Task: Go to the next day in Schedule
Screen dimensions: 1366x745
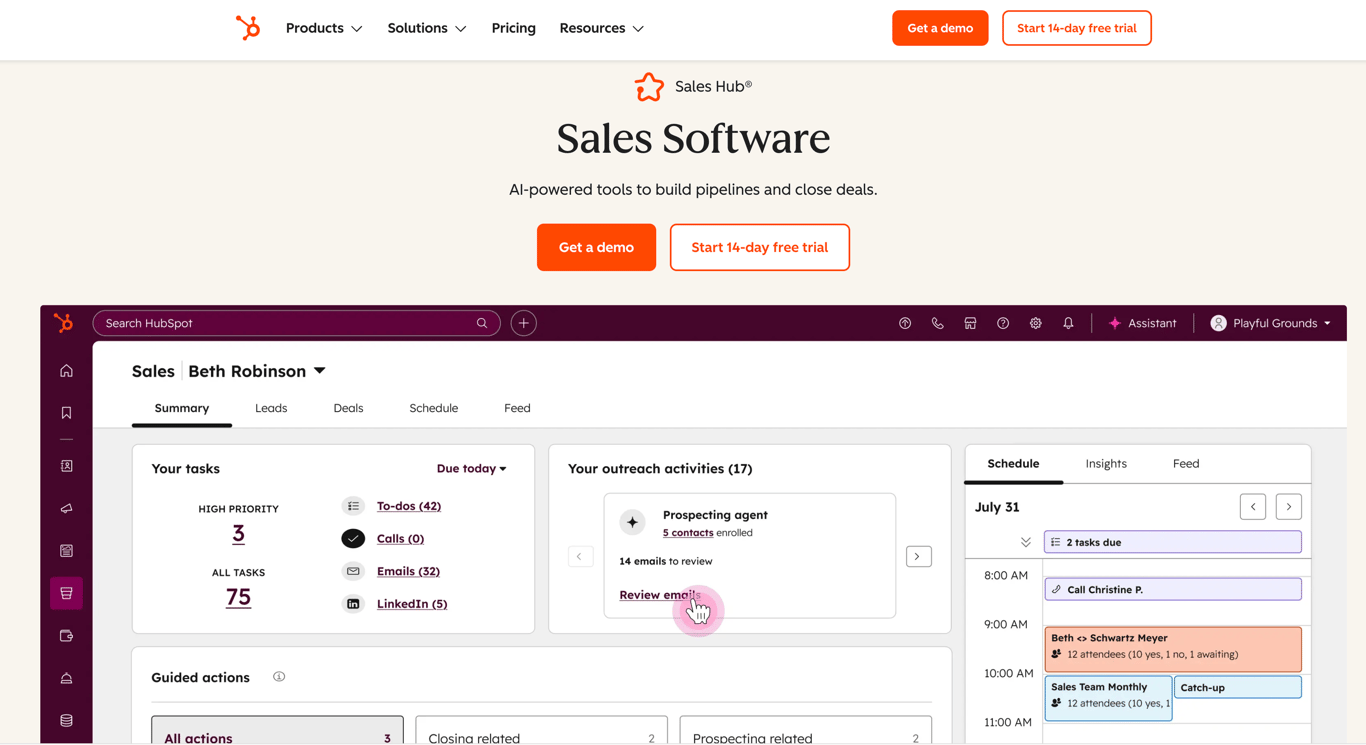Action: pyautogui.click(x=1289, y=507)
